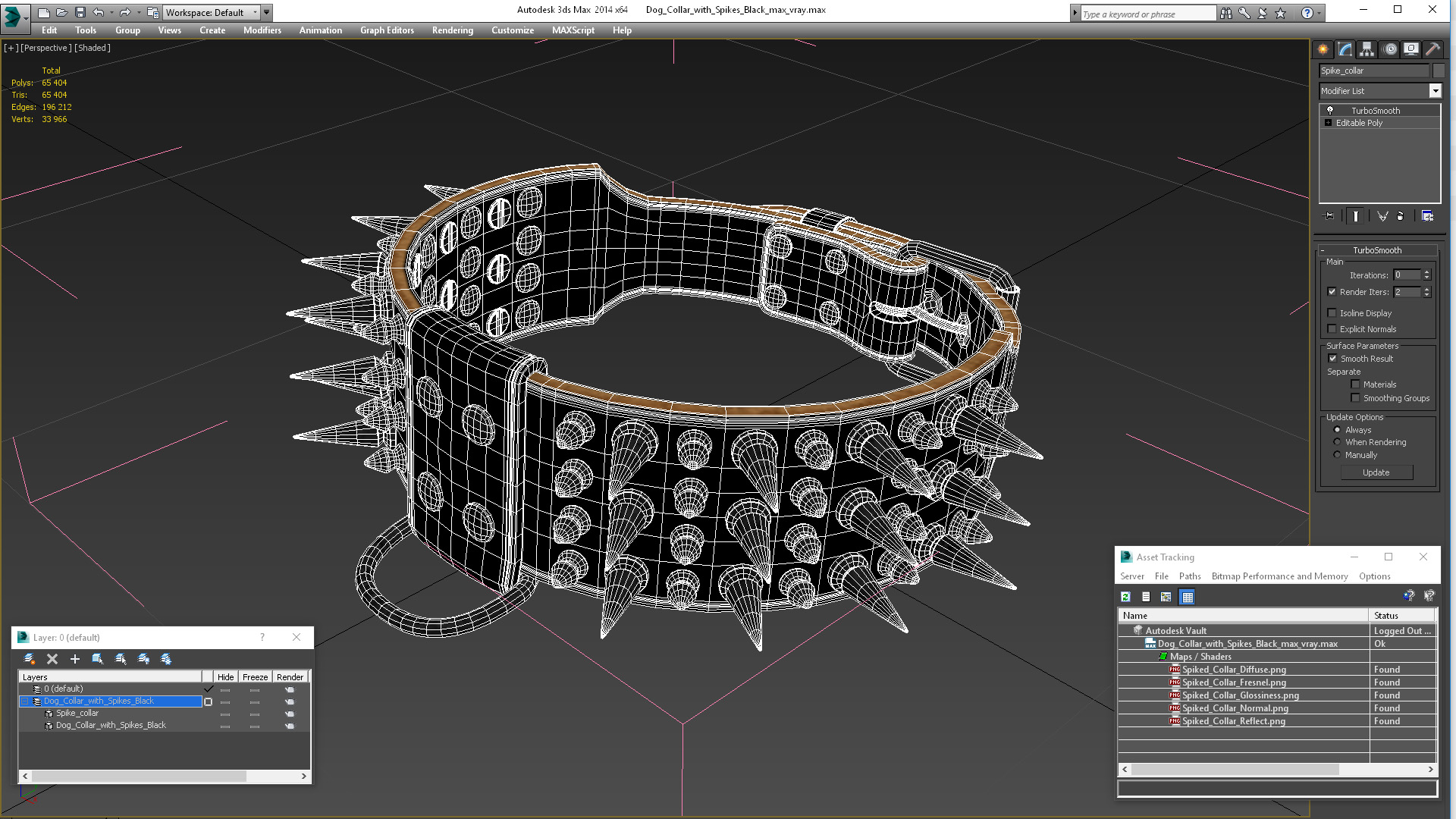Enable the Isoline Display checkbox
The width and height of the screenshot is (1456, 819).
[x=1332, y=313]
